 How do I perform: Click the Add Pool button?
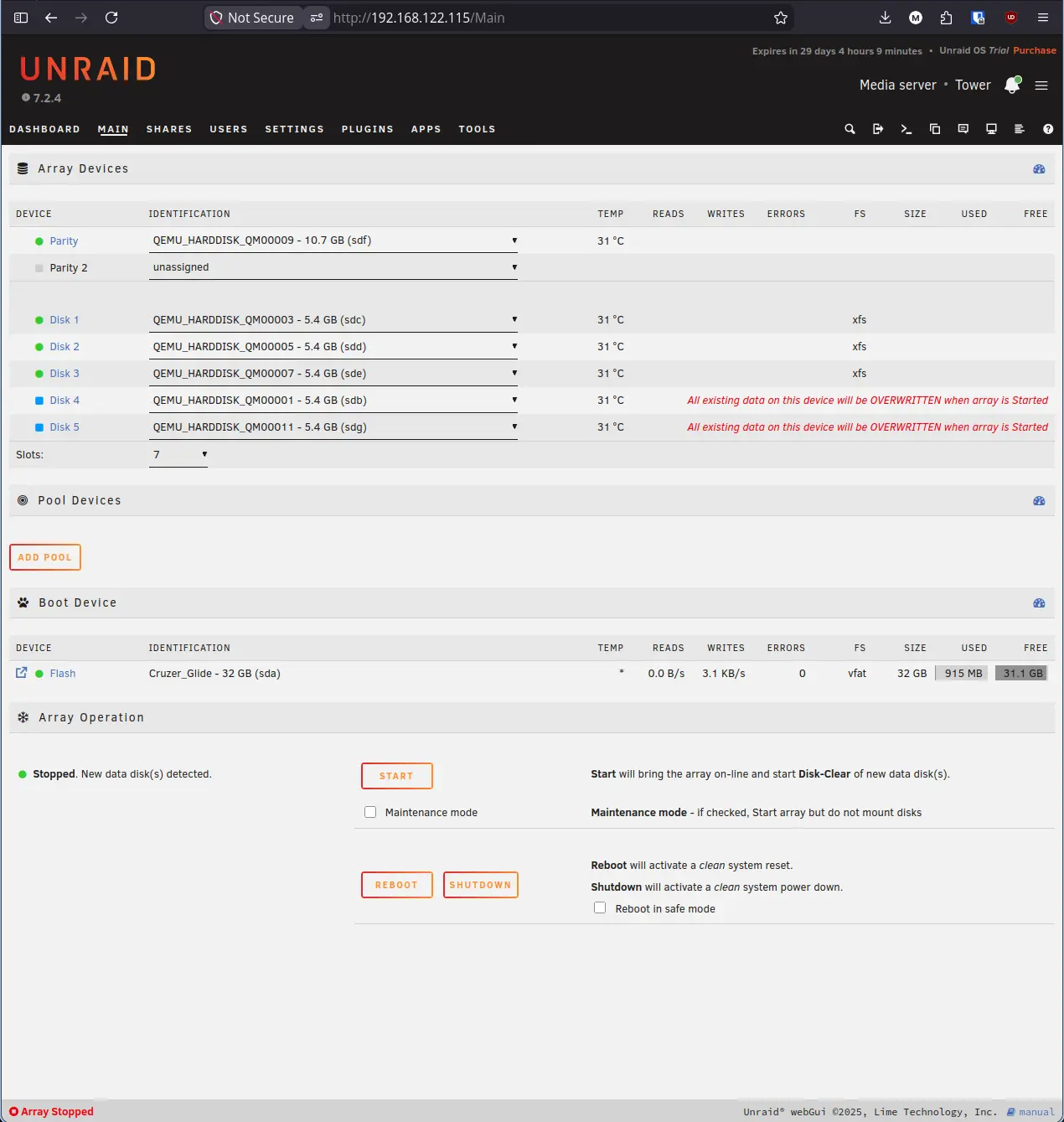click(45, 557)
